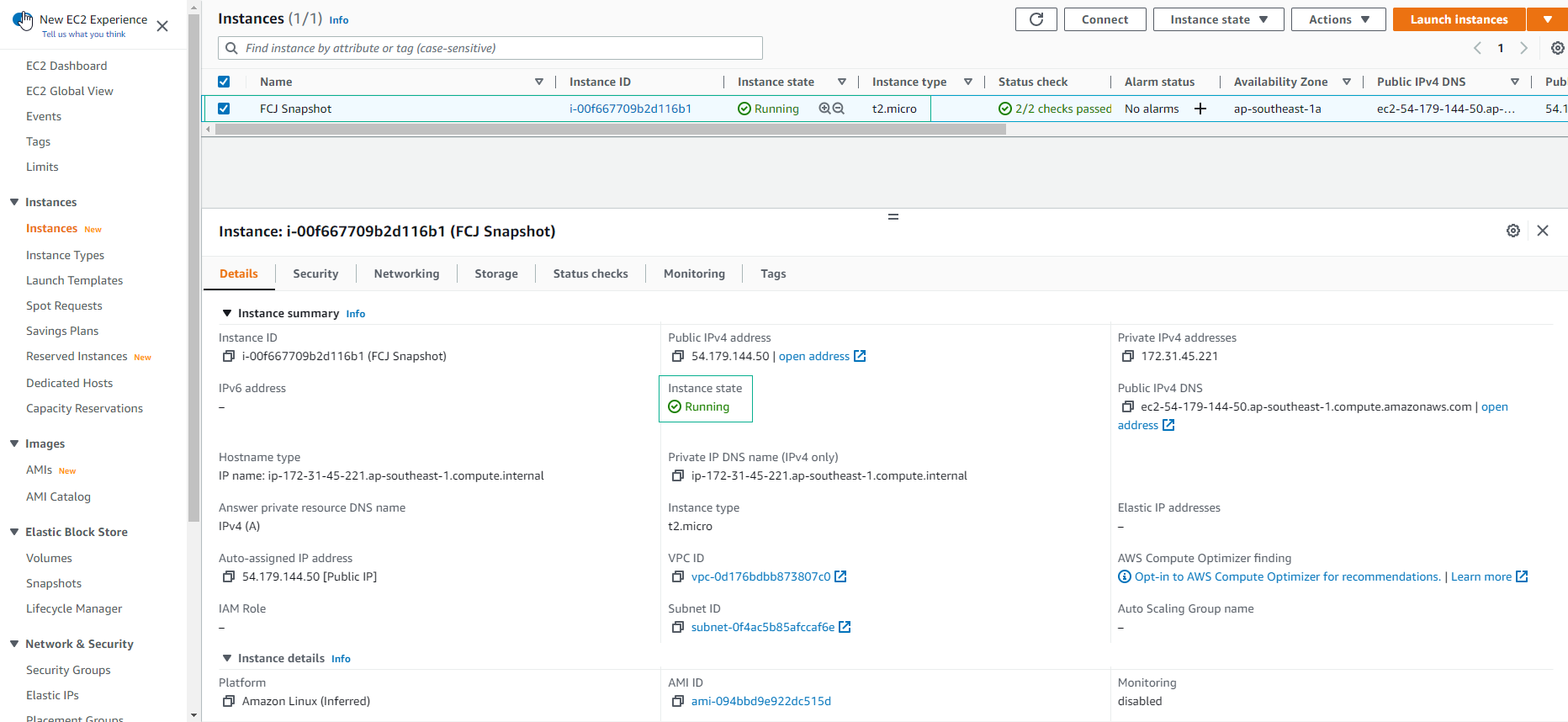Collapse the Instance details section
1568x722 pixels.
226,658
